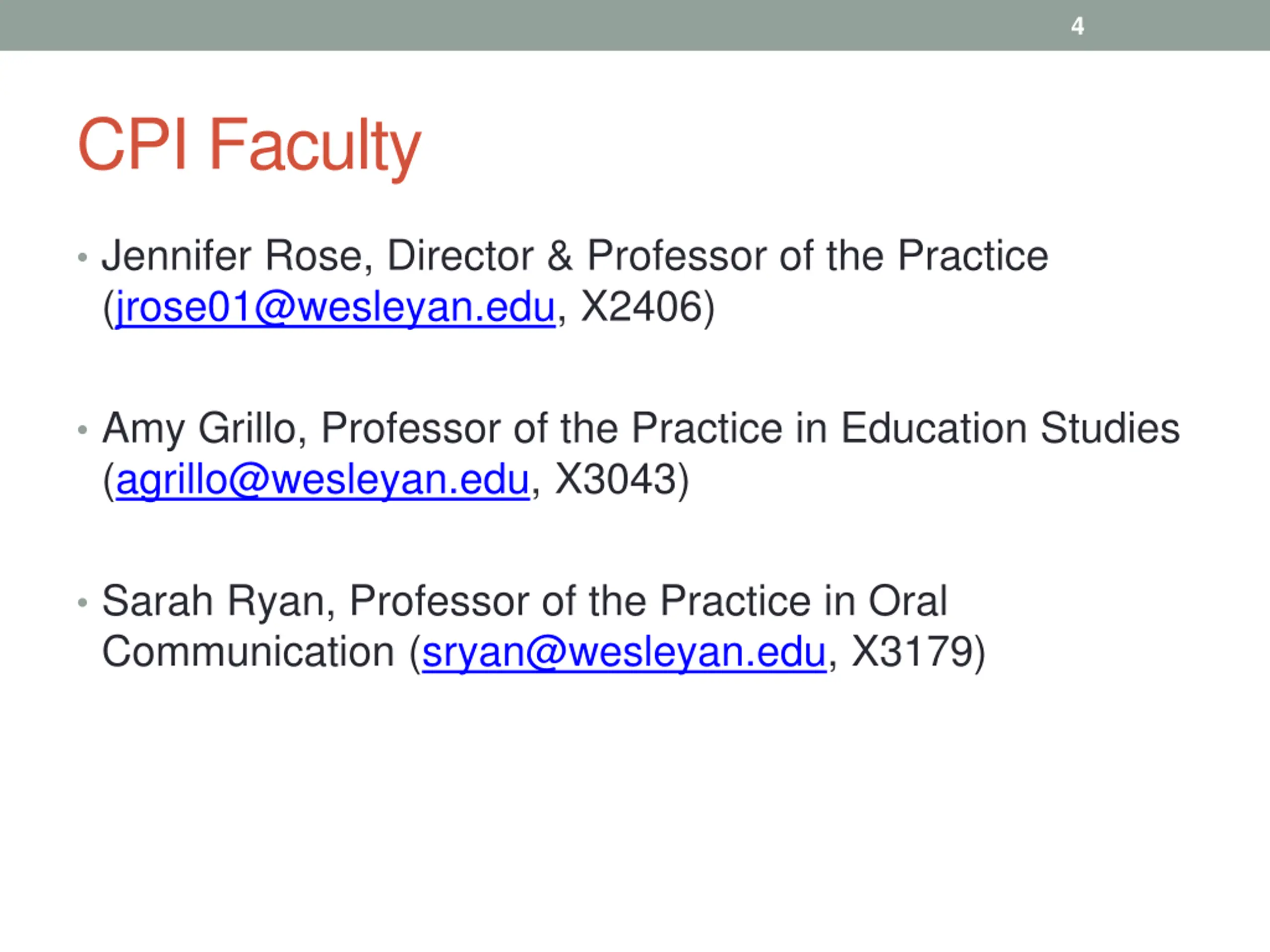Click the word Director in first bullet

[x=460, y=255]
